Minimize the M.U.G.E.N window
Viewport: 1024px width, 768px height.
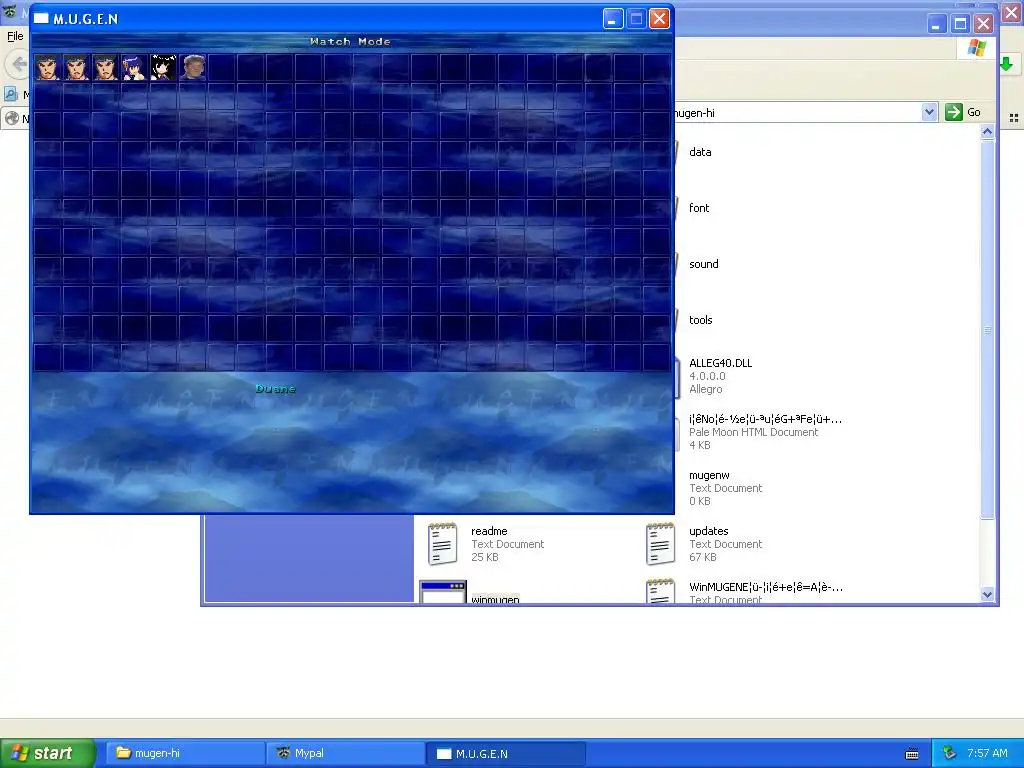coord(613,19)
